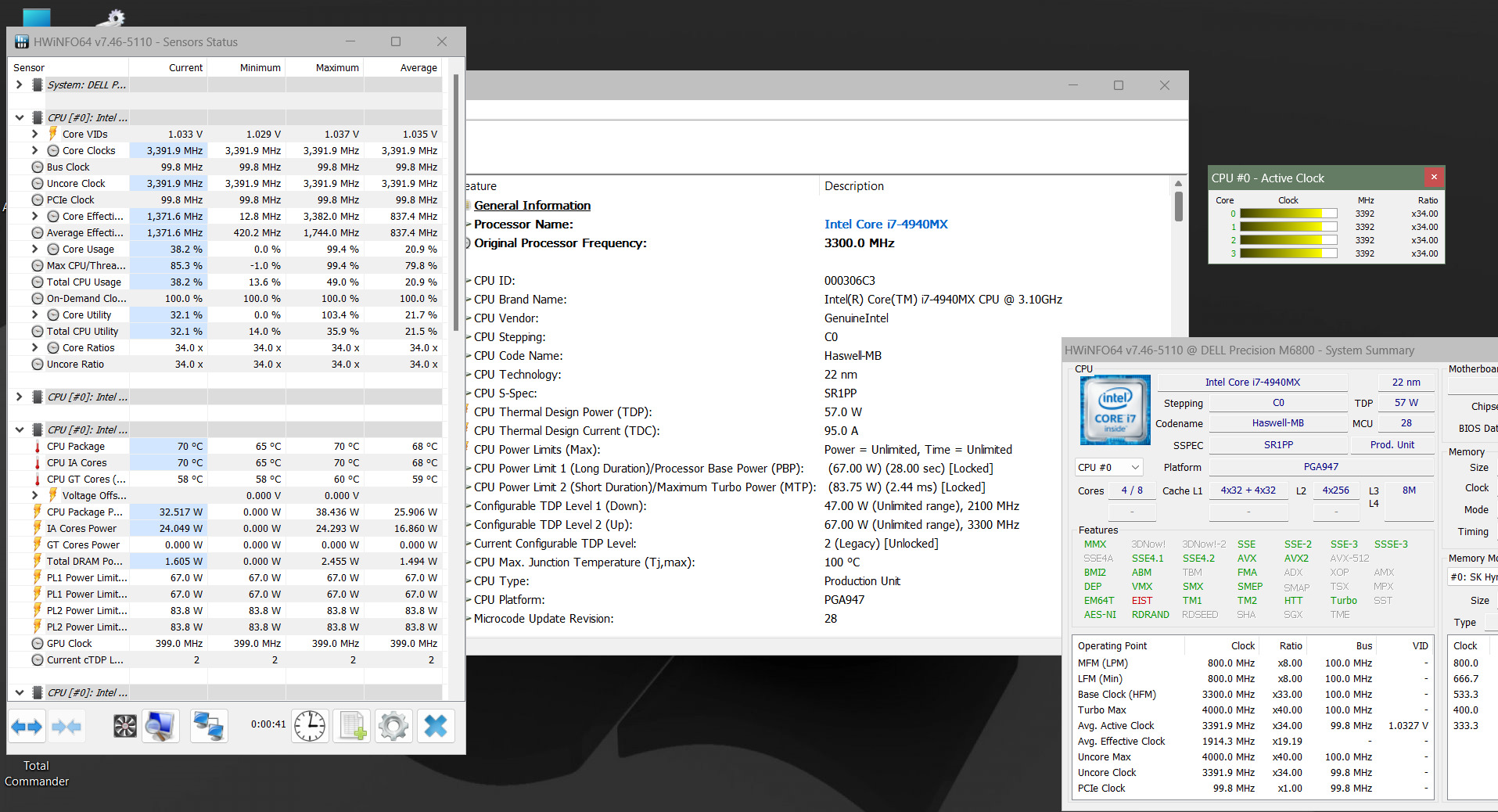Expand the Core Effective clocks row

tap(35, 216)
